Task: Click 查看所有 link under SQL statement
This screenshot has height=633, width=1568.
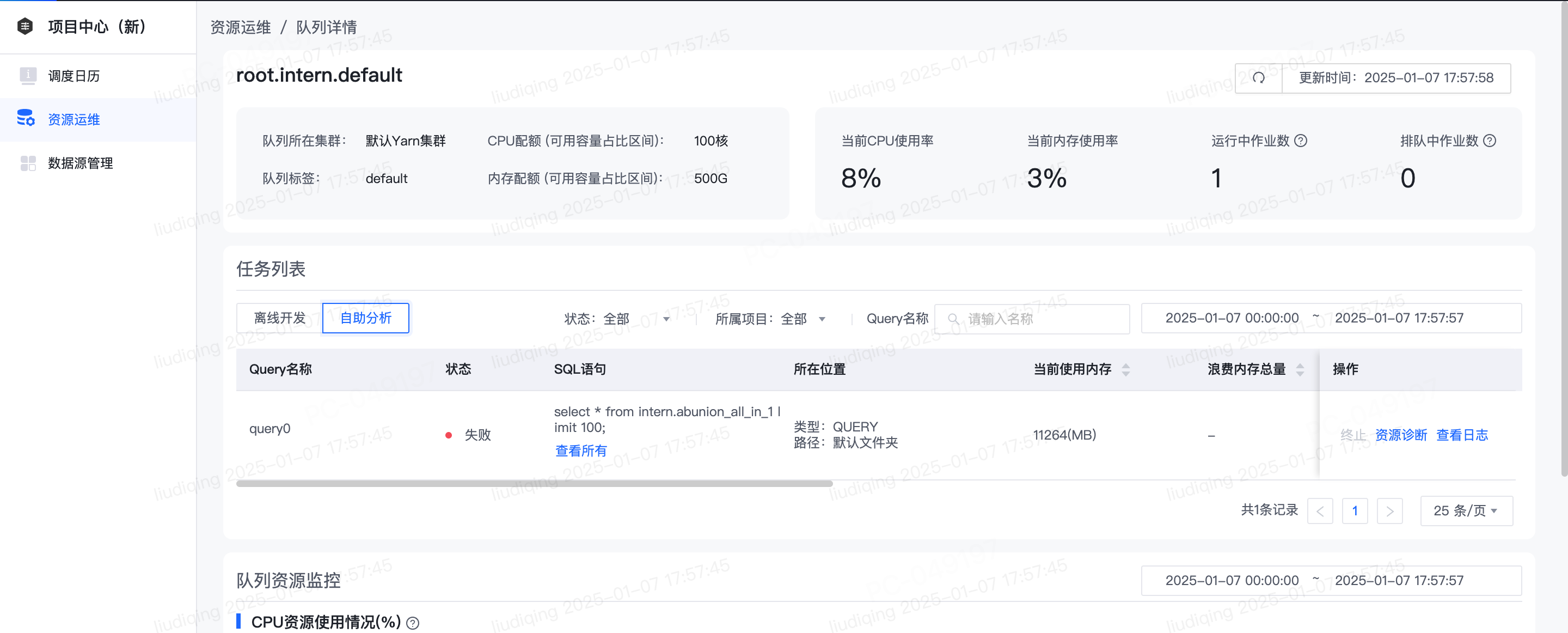Action: pos(581,451)
